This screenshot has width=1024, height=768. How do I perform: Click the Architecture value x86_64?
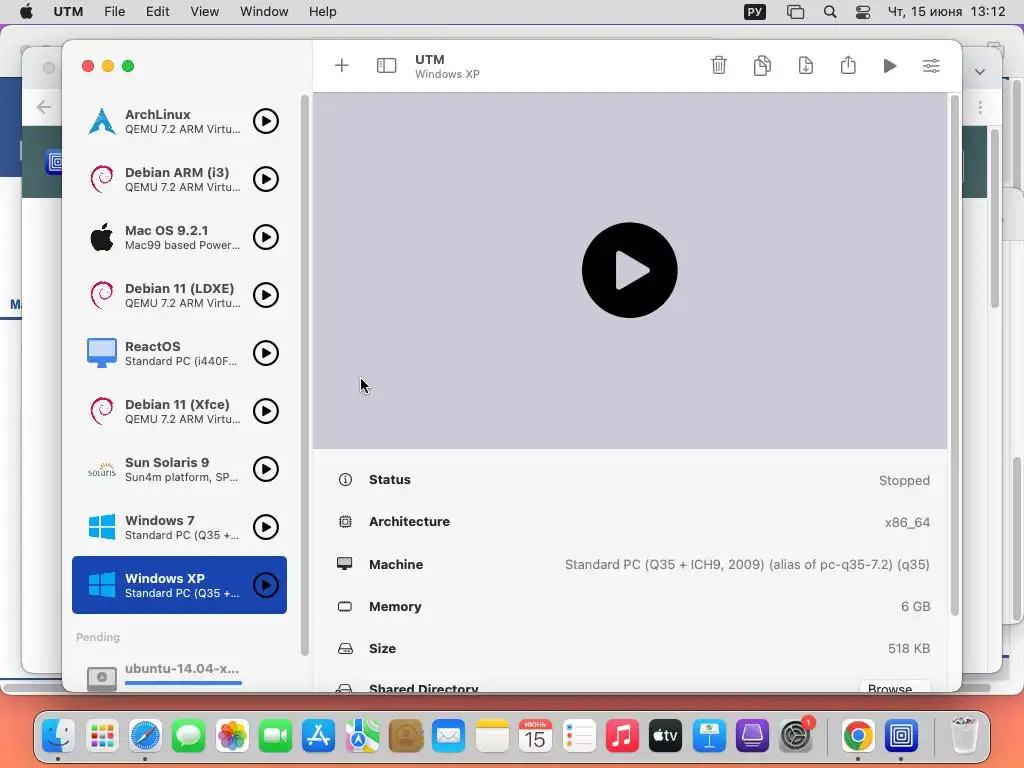pos(907,522)
